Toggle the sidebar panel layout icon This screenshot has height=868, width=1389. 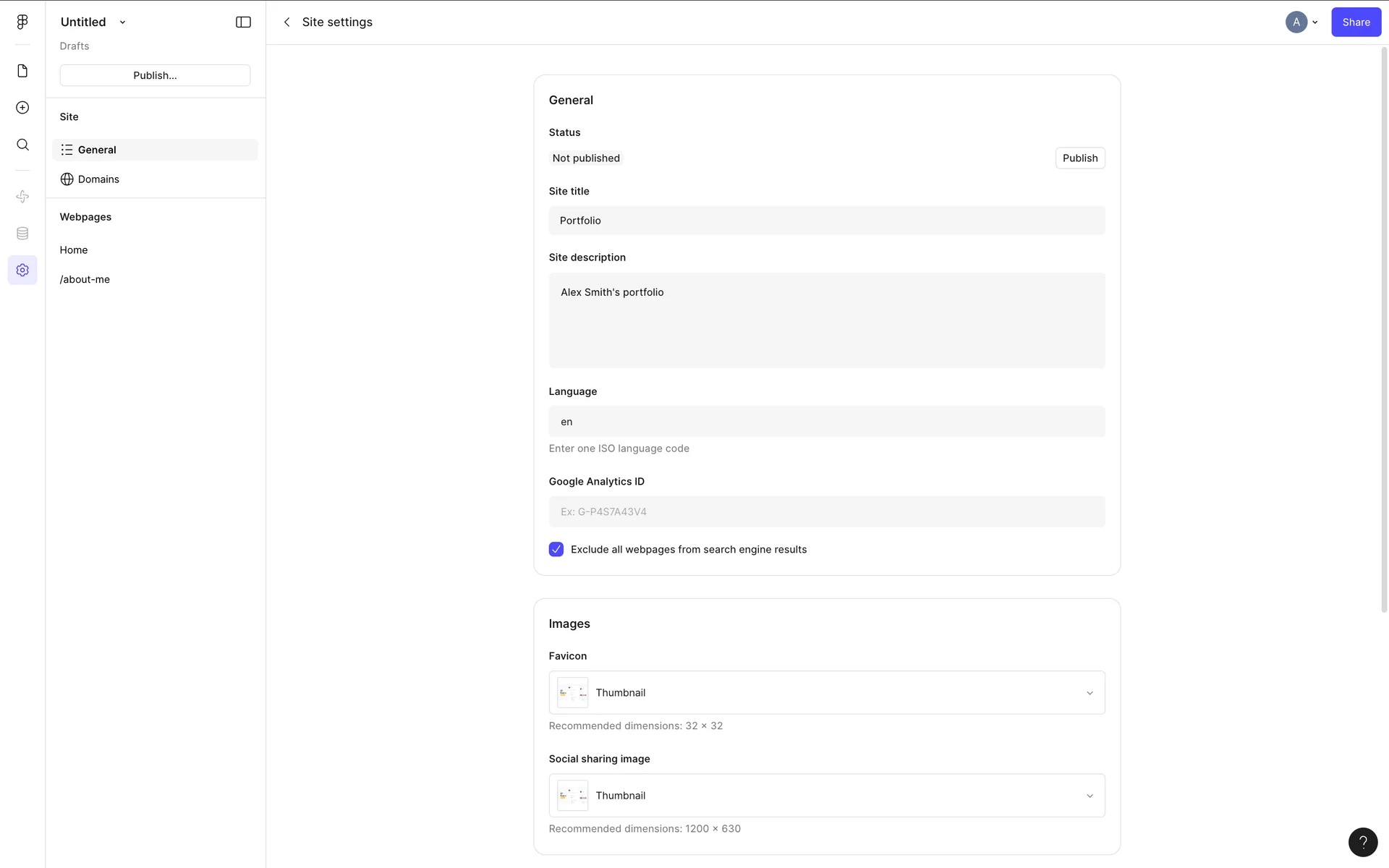coord(243,22)
